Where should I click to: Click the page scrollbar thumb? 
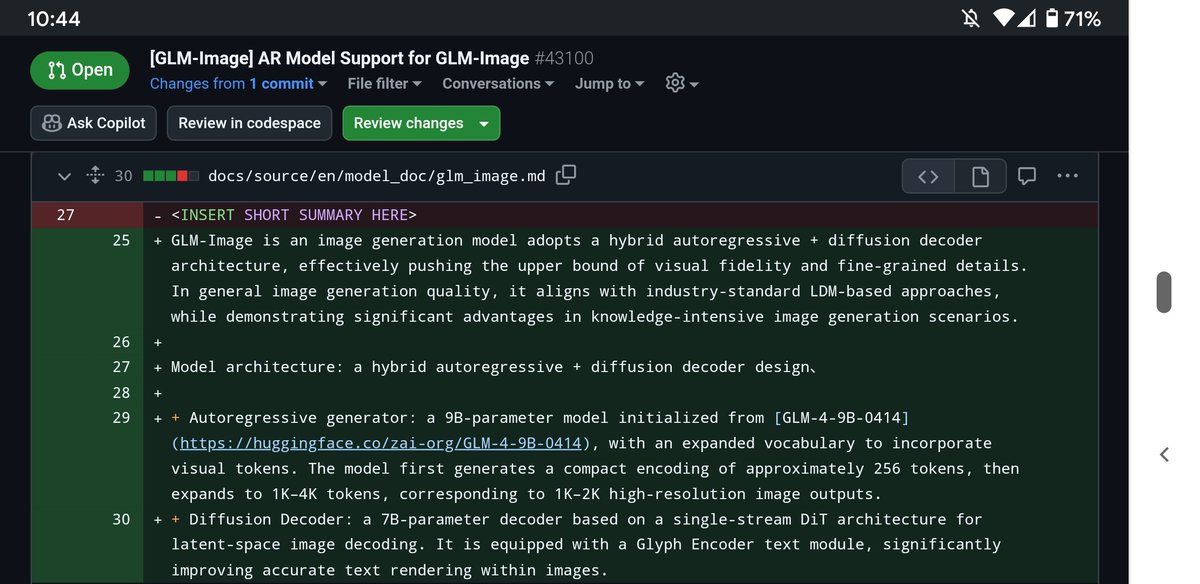(1163, 292)
